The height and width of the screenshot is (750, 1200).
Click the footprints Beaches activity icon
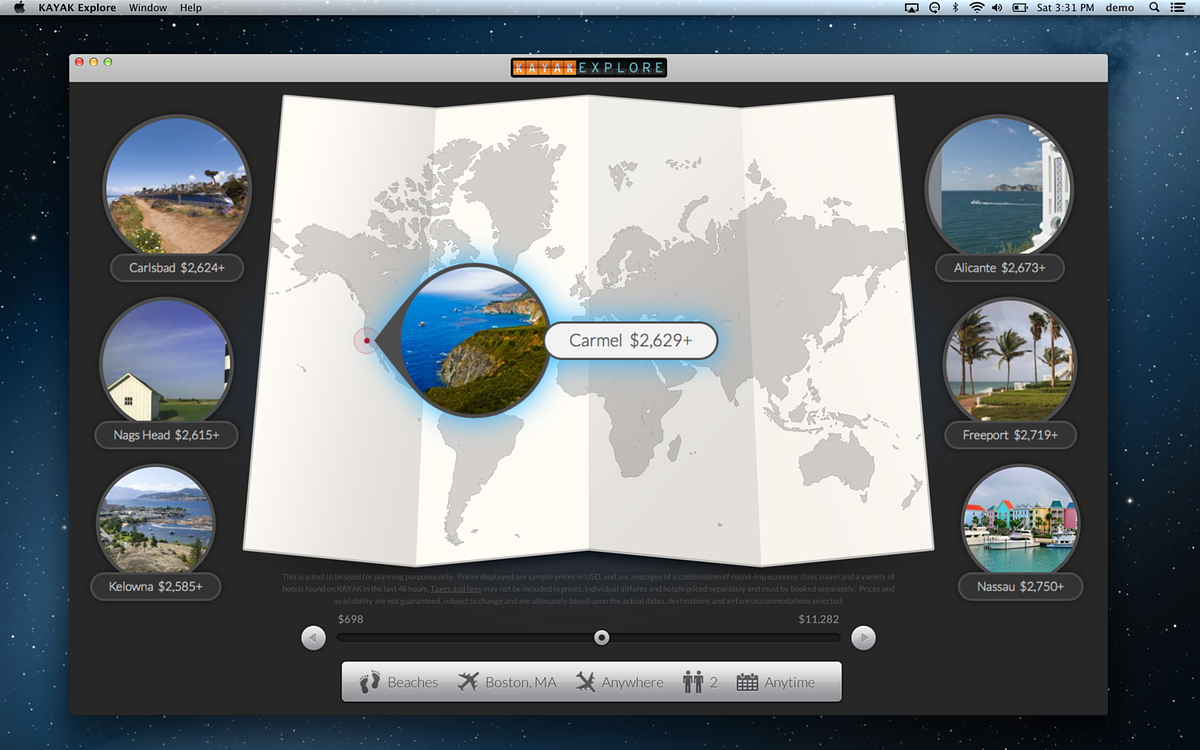click(370, 682)
